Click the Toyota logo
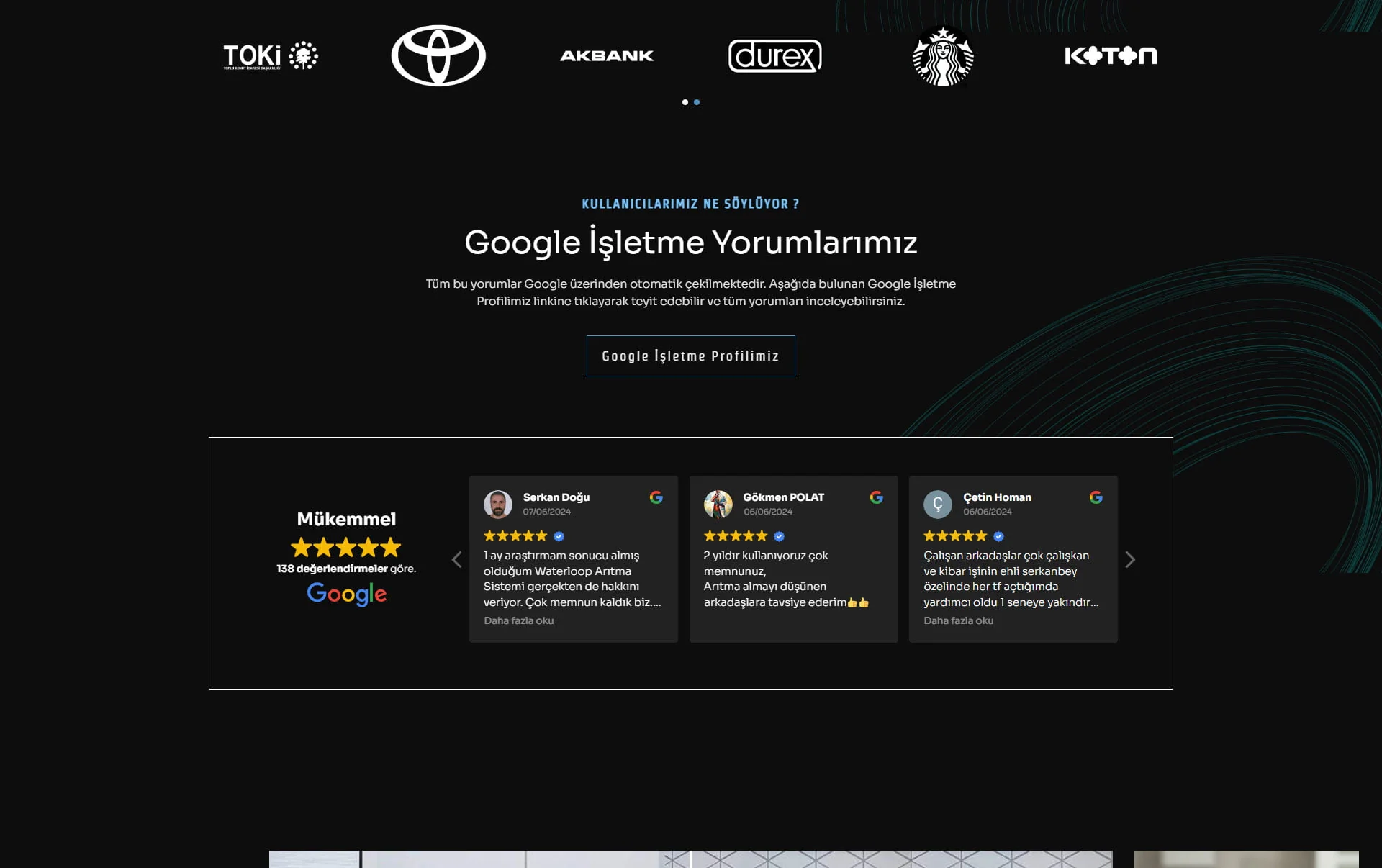Image resolution: width=1382 pixels, height=868 pixels. 438,55
